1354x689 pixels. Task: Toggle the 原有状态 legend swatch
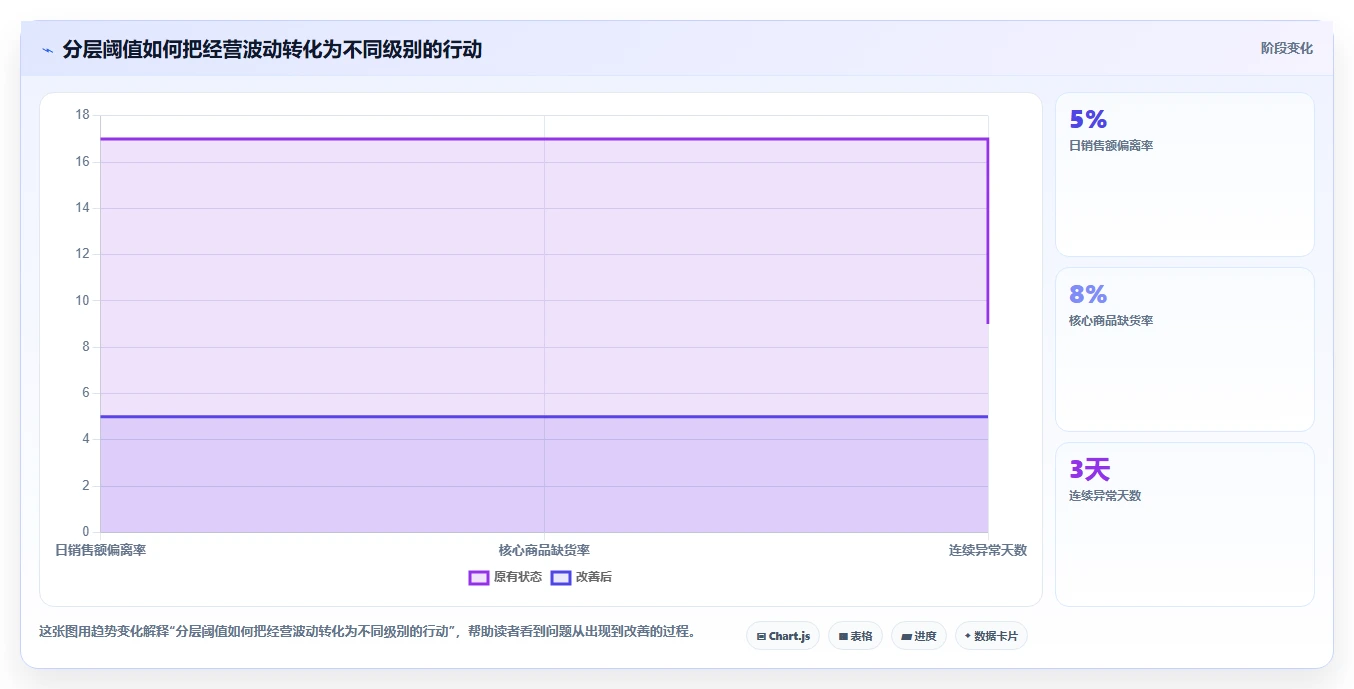[x=478, y=577]
